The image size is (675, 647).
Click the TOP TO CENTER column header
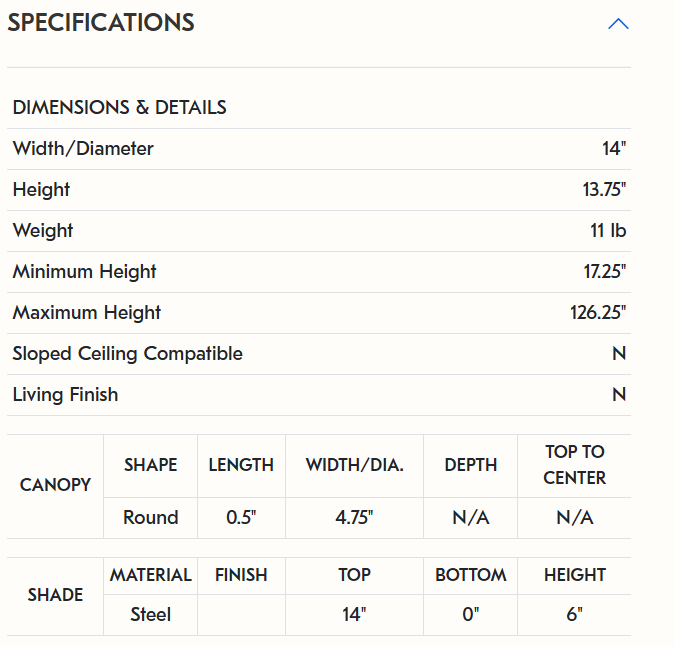[x=574, y=465]
